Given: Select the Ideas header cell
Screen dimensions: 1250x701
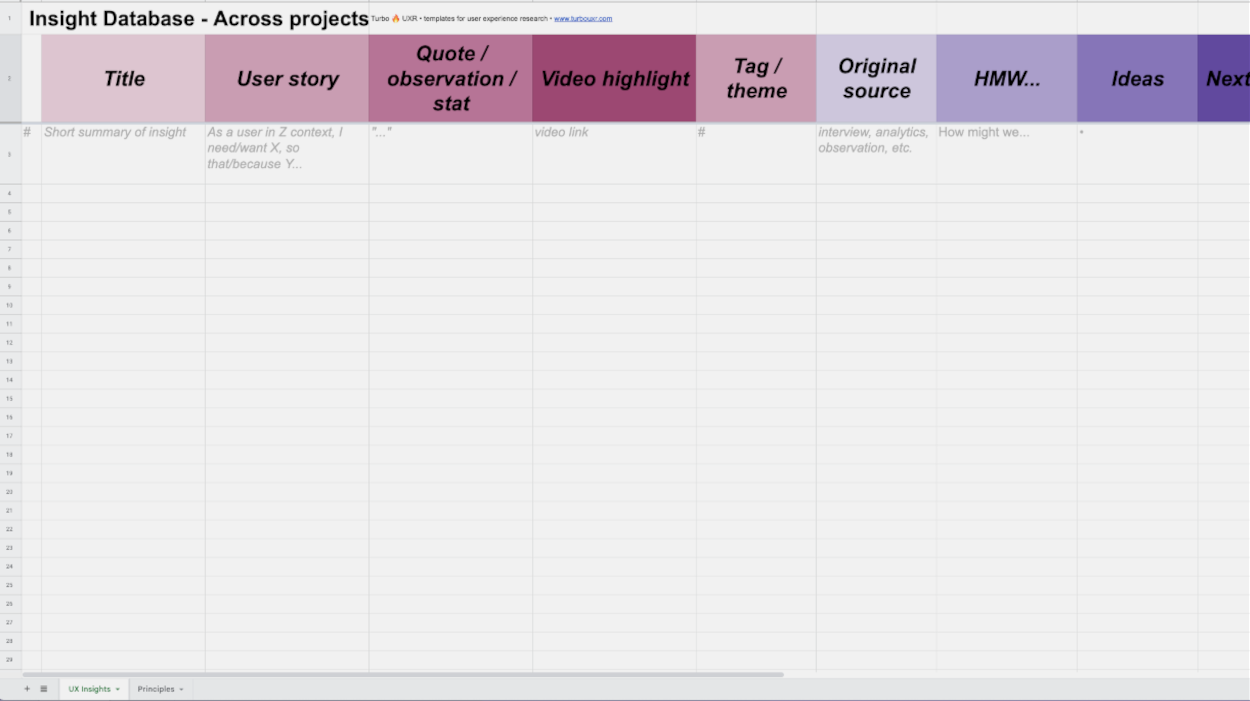Looking at the screenshot, I should (x=1136, y=78).
